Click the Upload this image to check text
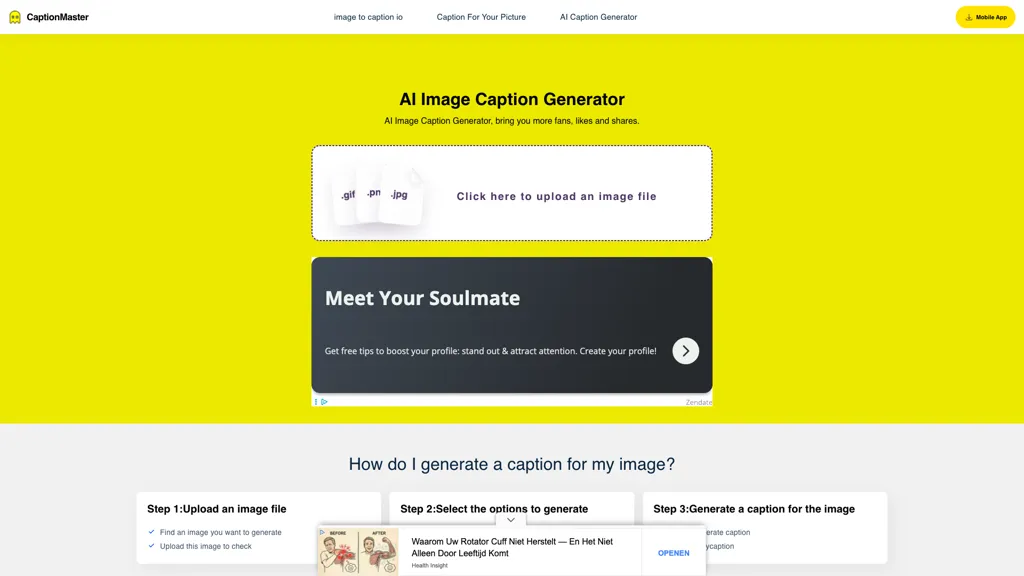The width and height of the screenshot is (1024, 576). (x=206, y=546)
